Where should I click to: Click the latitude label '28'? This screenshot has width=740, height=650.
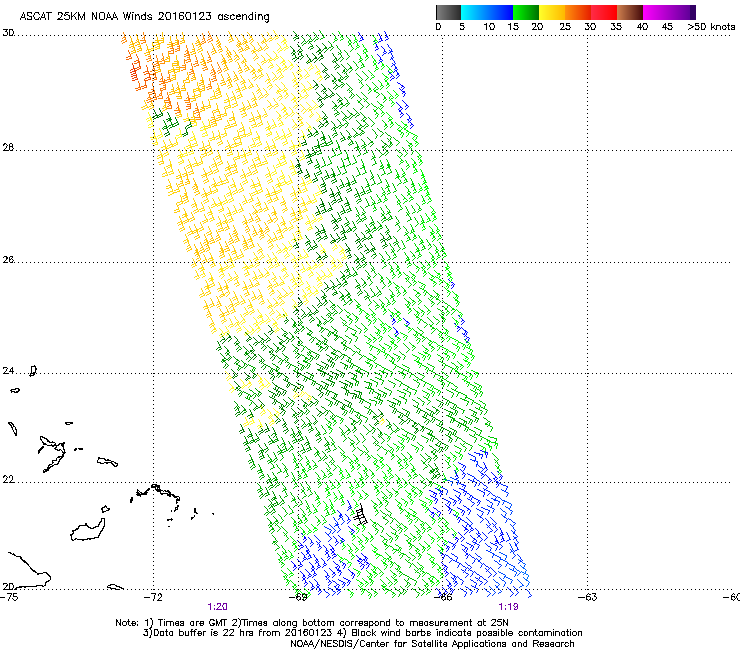point(8,148)
